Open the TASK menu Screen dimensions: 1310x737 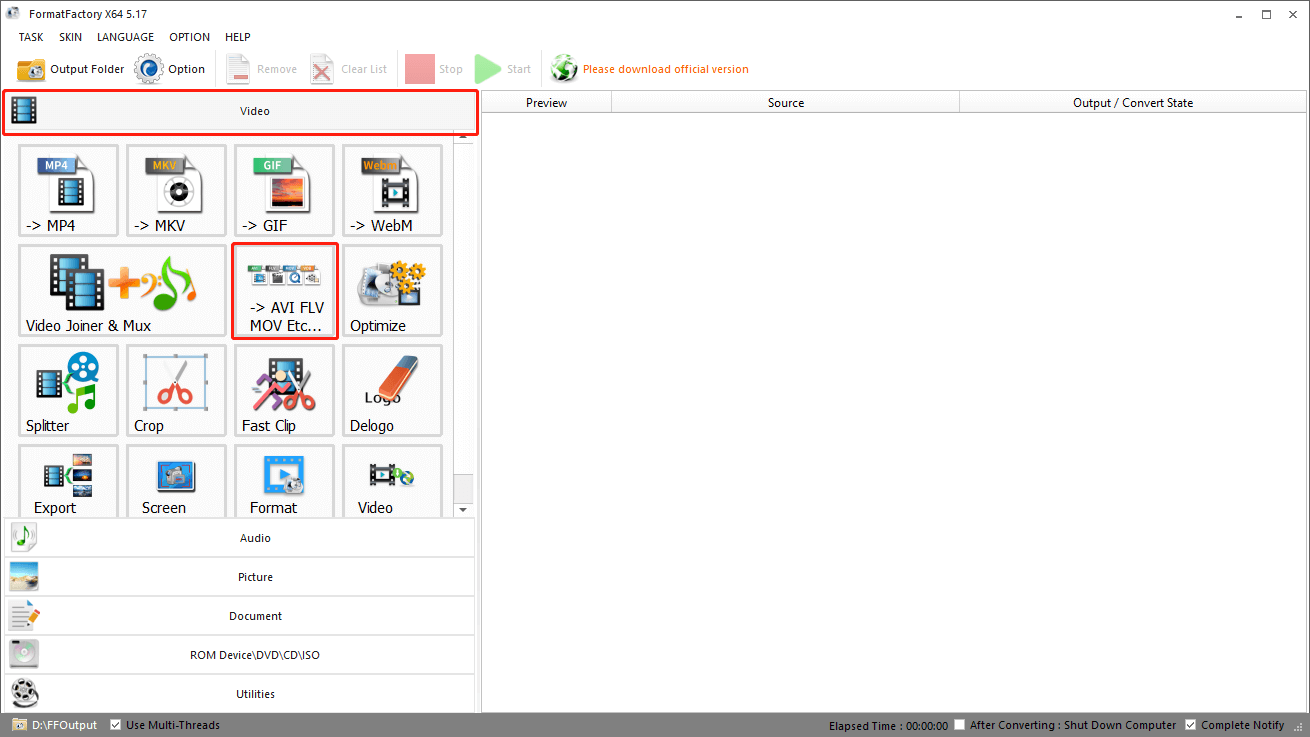[31, 37]
